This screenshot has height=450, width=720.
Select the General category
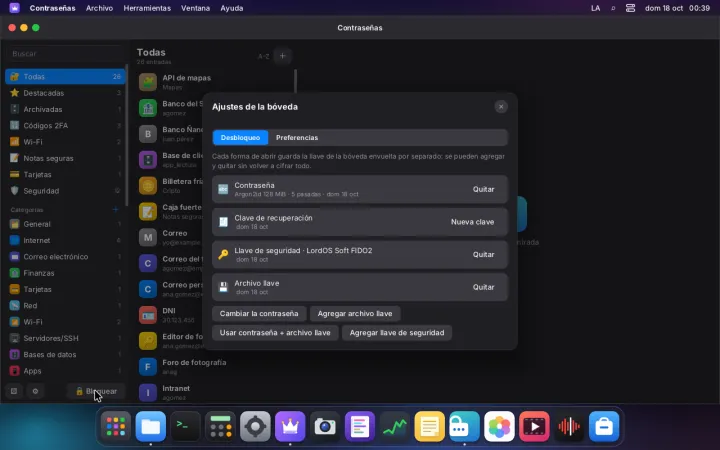[x=65, y=224]
